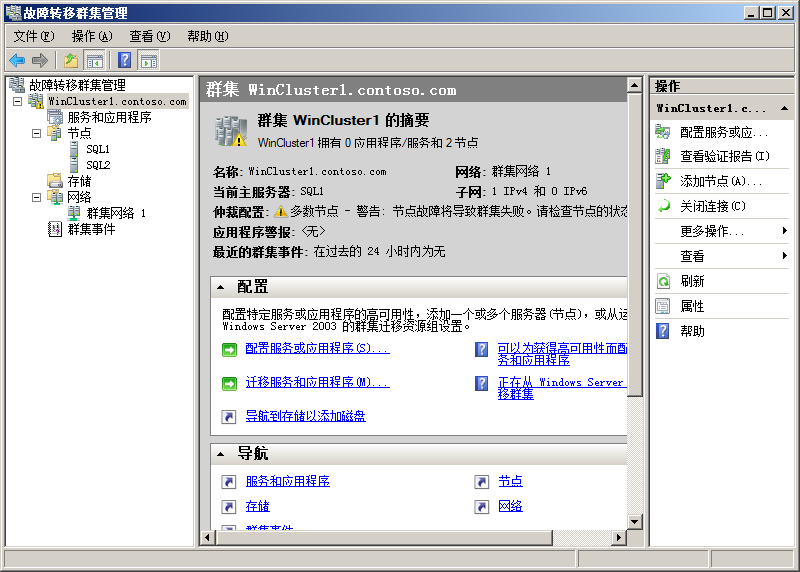This screenshot has height=572, width=800.
Task: Collapse the 节点 tree node
Action: [37, 133]
